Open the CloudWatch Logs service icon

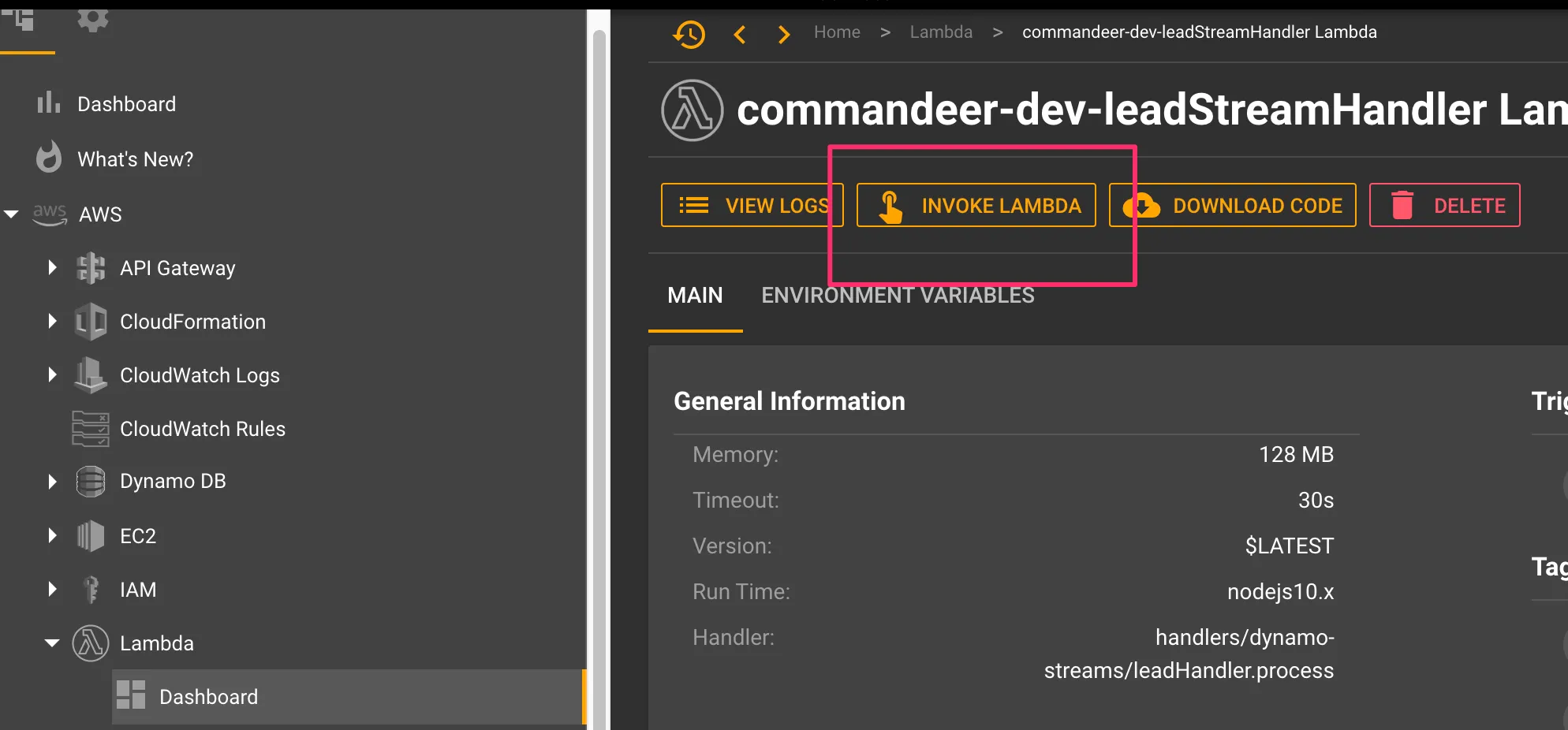[91, 375]
